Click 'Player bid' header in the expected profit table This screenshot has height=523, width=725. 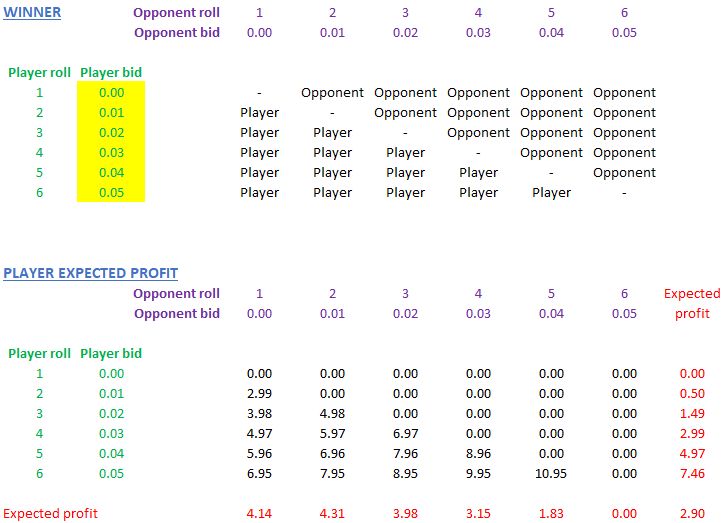[111, 354]
